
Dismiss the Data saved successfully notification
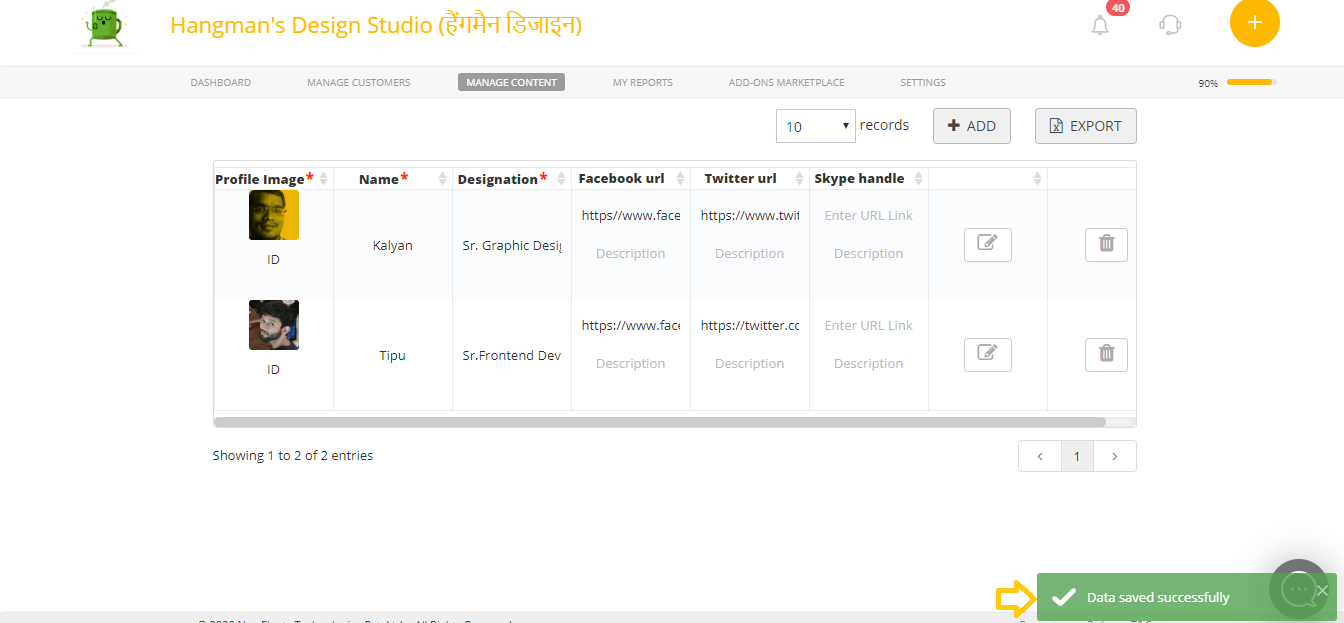1322,590
